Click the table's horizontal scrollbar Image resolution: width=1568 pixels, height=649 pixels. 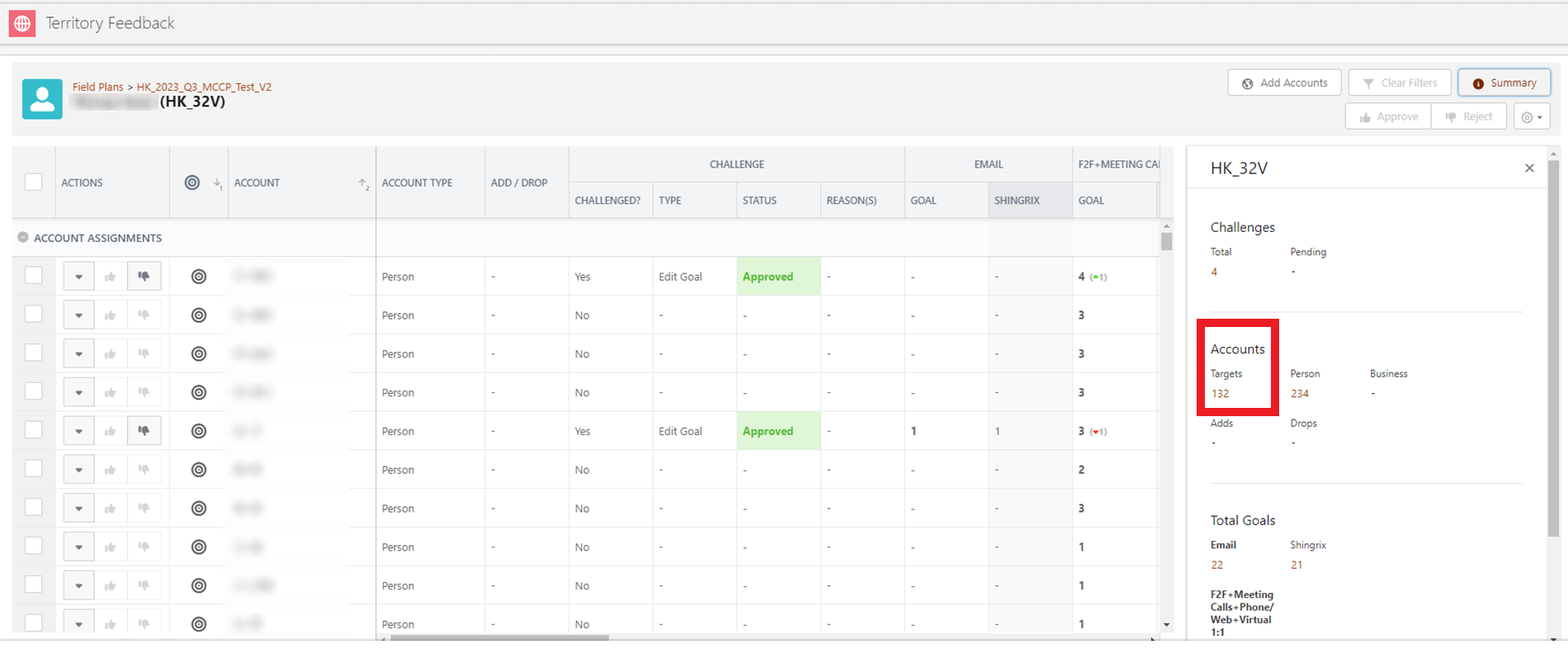[x=499, y=637]
